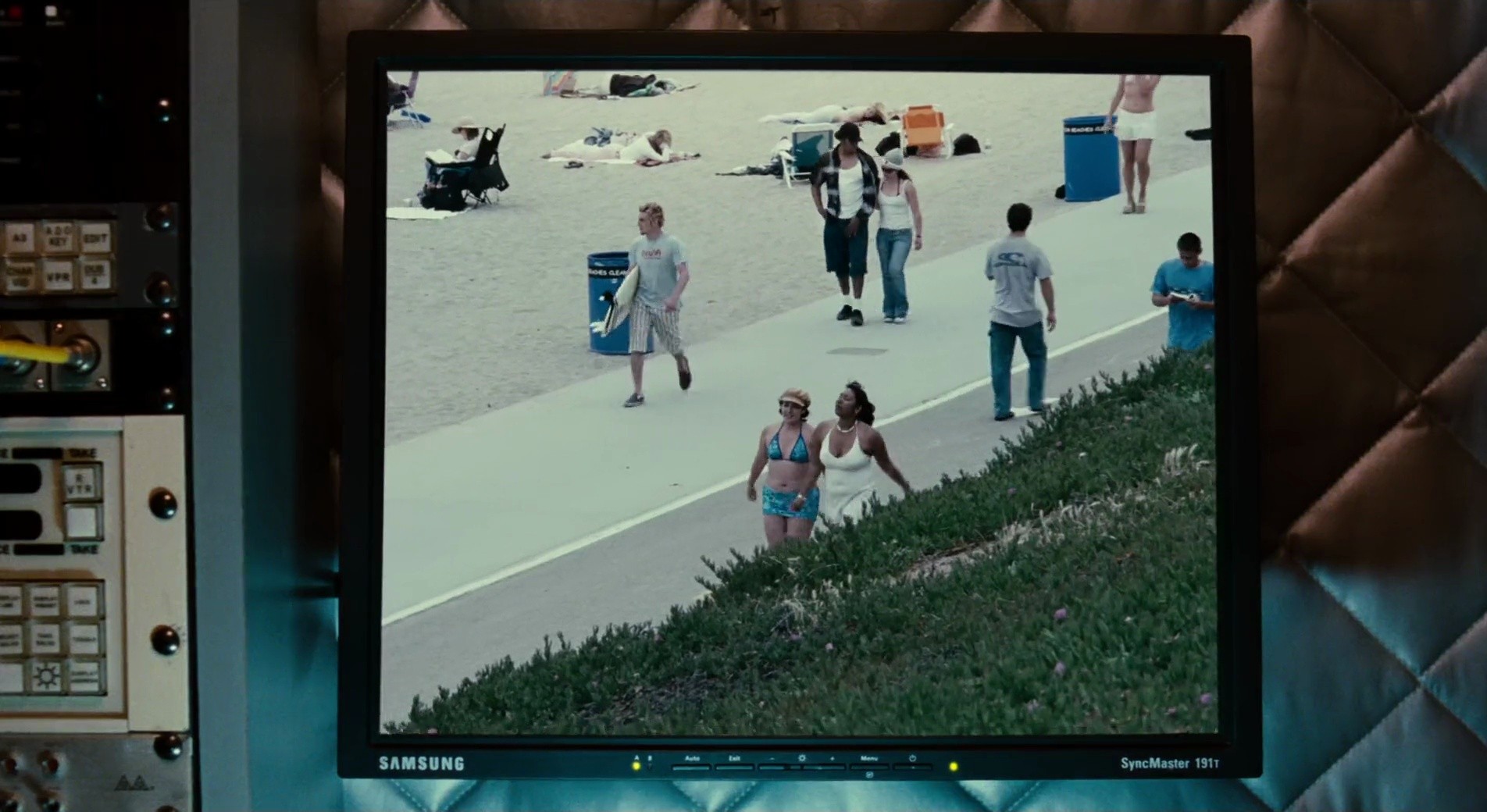Switch the black knob beside the R VTR button
The width and height of the screenshot is (1487, 812).
(x=162, y=504)
